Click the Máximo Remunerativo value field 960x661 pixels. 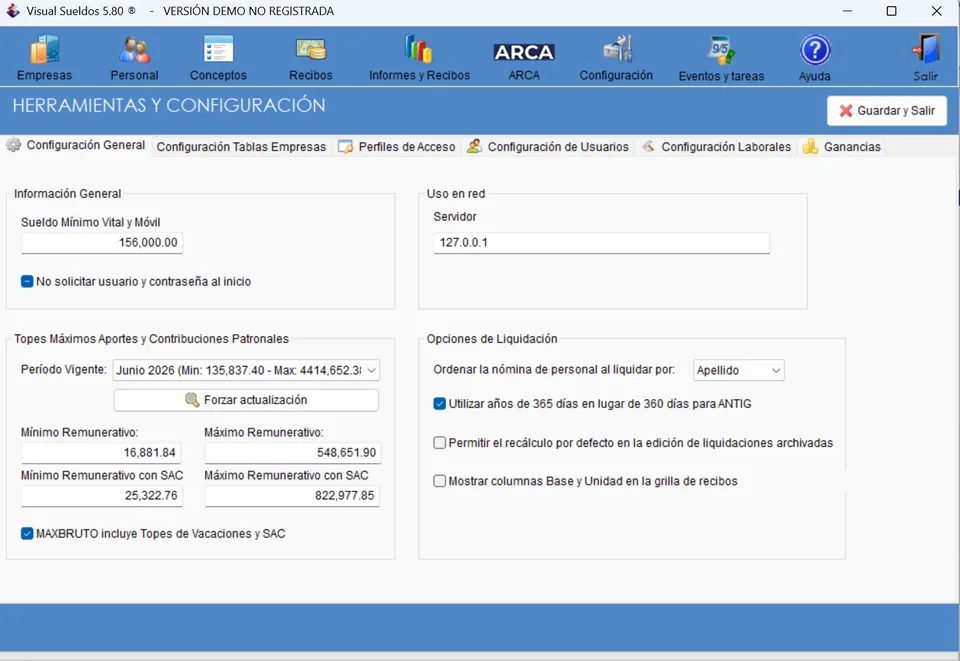(x=293, y=452)
